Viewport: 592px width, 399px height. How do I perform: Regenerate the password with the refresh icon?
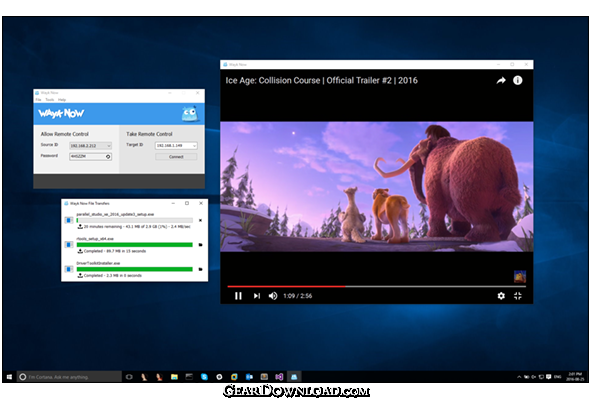point(108,156)
